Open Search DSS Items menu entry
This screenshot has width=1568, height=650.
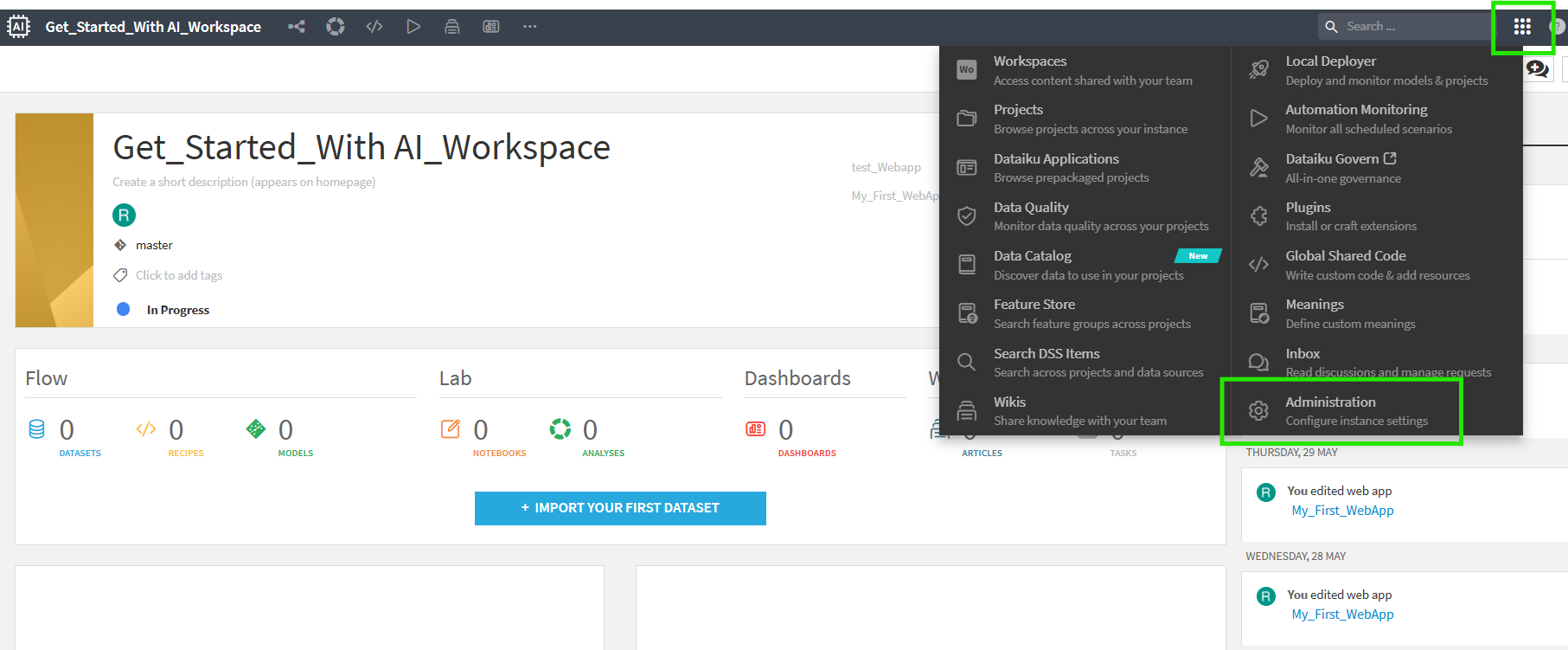coord(1085,363)
